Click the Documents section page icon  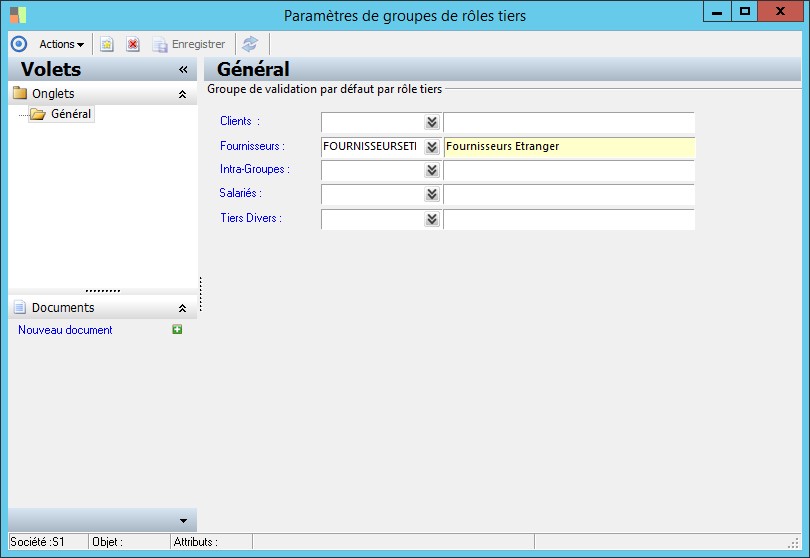[20, 307]
